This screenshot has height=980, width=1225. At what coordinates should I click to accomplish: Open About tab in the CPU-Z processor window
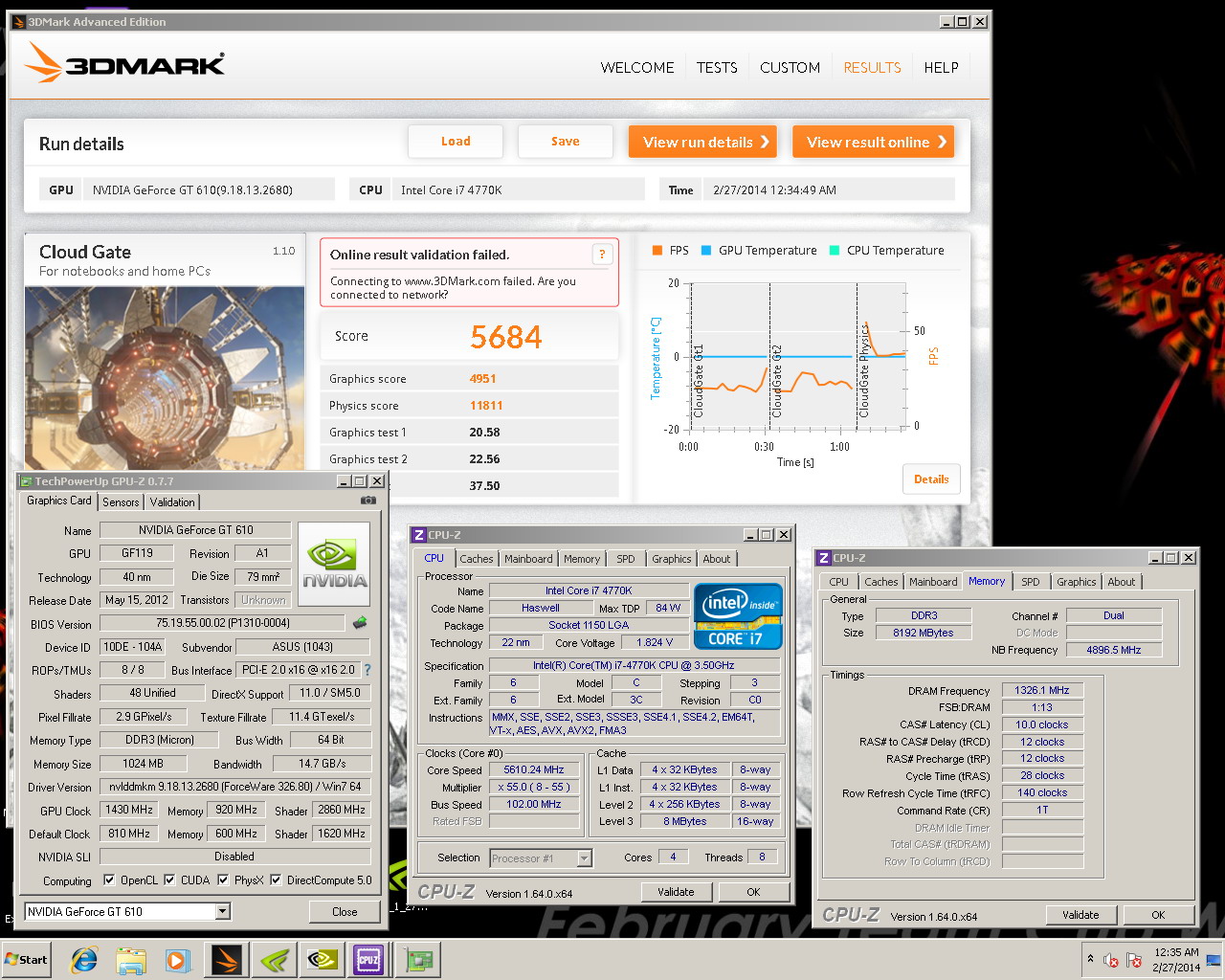point(716,559)
